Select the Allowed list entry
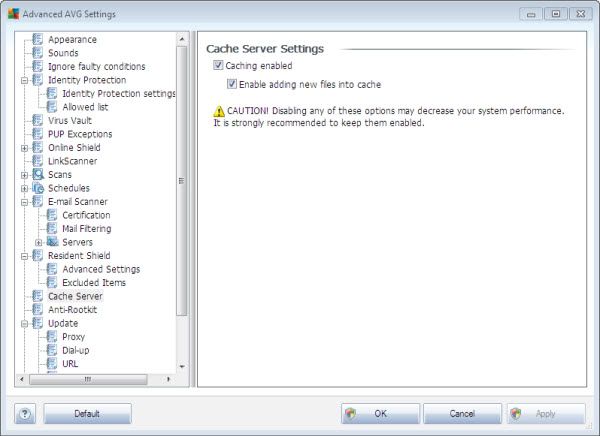Screen dimensions: 600x436 pyautogui.click(x=85, y=107)
